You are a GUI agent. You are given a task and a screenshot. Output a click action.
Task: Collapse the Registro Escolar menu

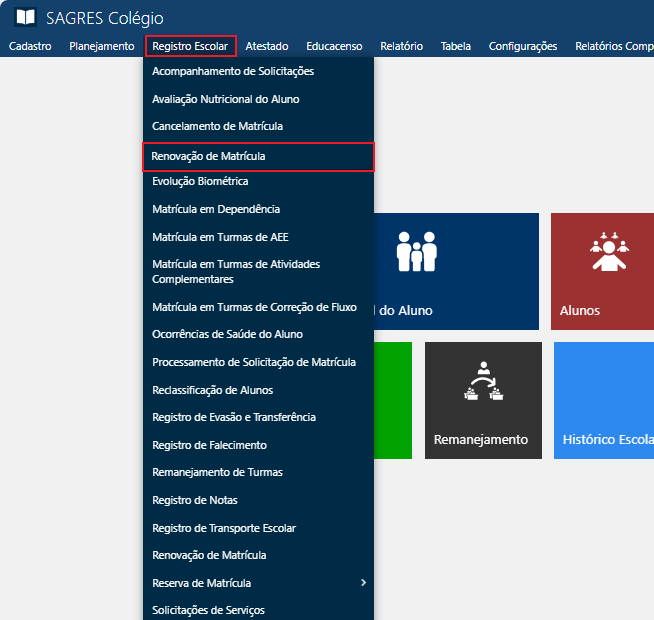pos(190,46)
